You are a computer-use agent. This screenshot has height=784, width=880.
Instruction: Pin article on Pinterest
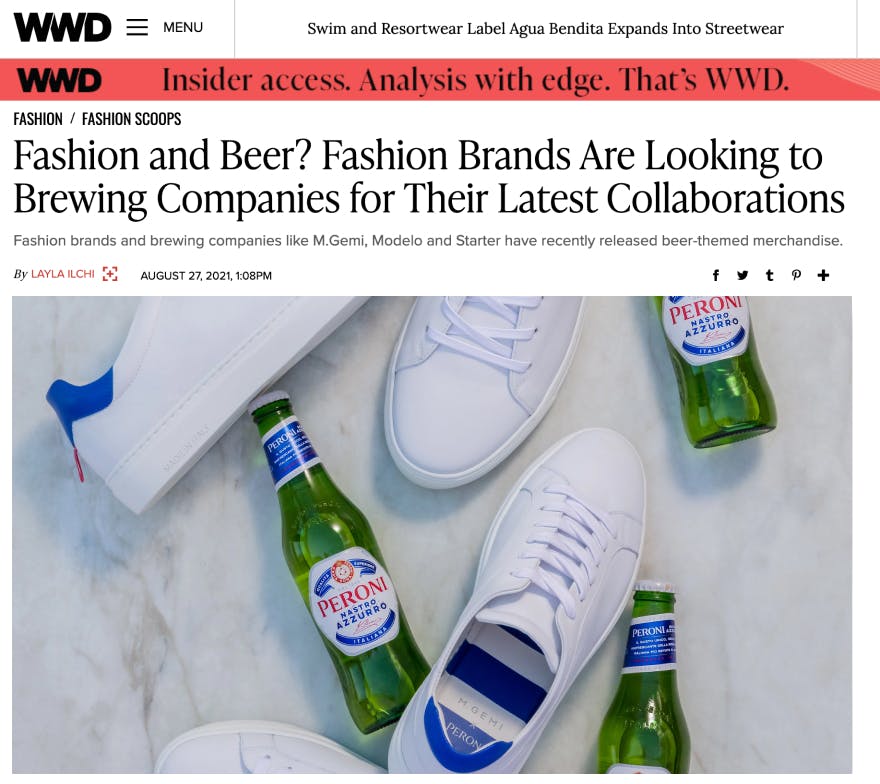click(796, 275)
